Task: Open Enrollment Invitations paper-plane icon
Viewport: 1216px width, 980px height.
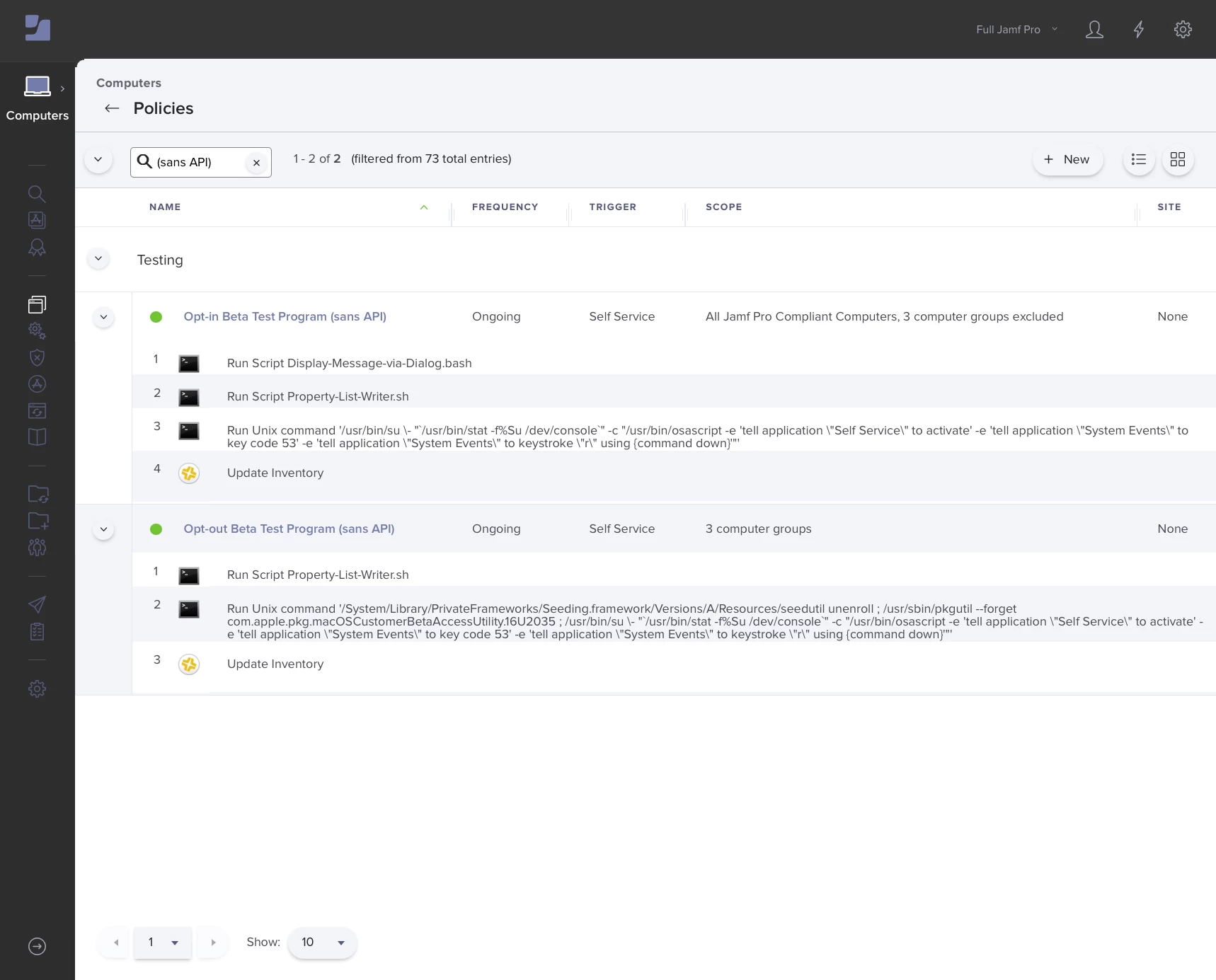Action: [x=37, y=604]
